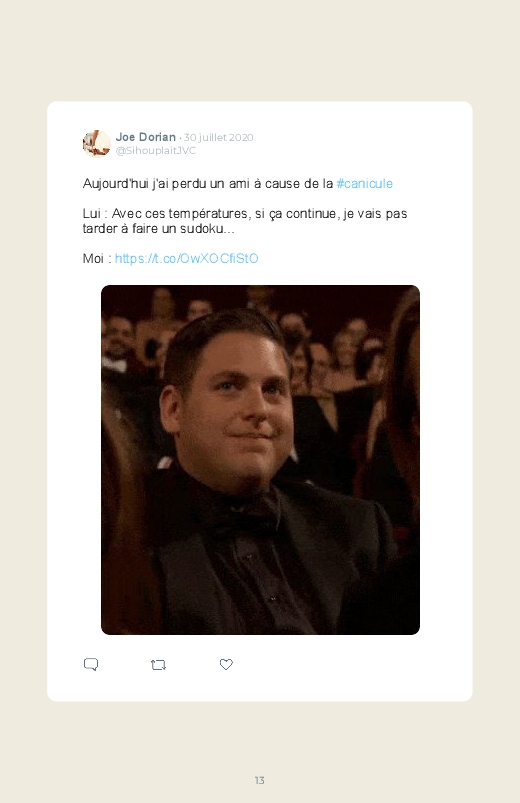
Task: Select the @SihouplaitJVC handle
Action: (156, 151)
